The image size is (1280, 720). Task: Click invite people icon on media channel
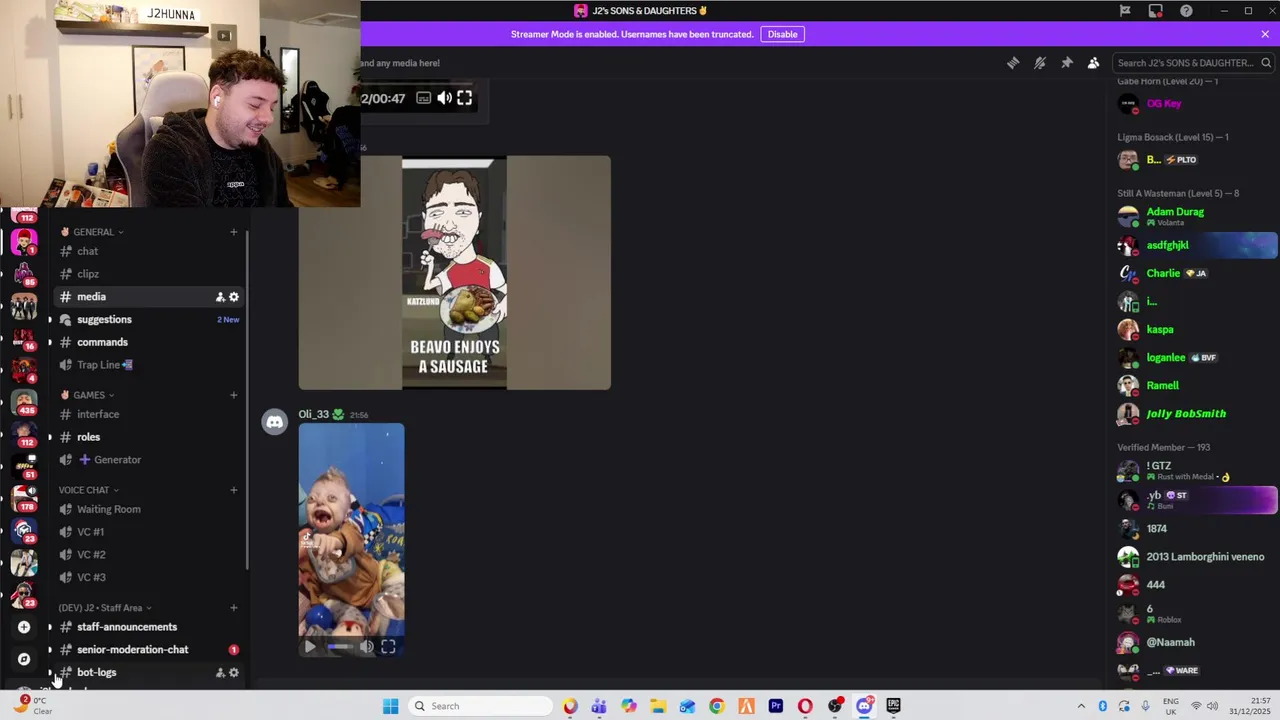click(220, 297)
